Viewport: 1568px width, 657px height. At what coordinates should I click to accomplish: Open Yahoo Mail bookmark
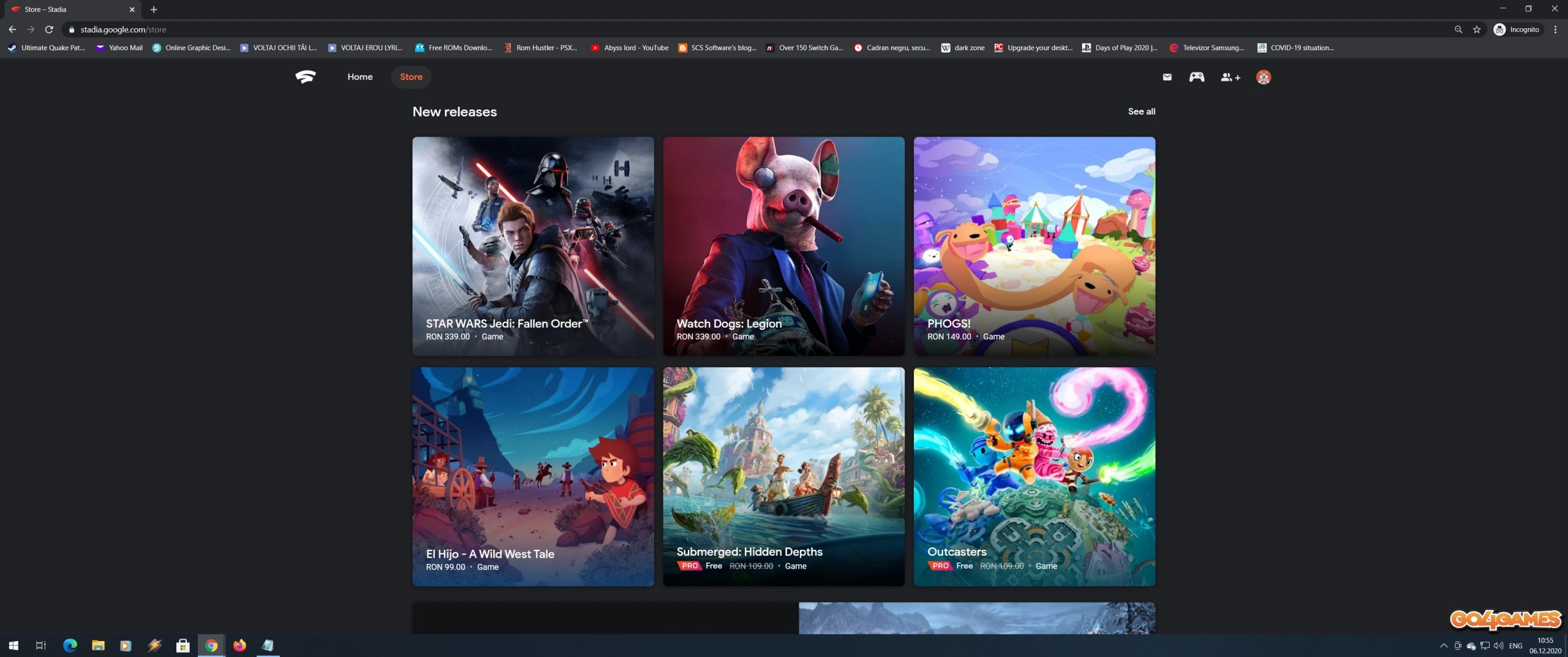pyautogui.click(x=119, y=47)
